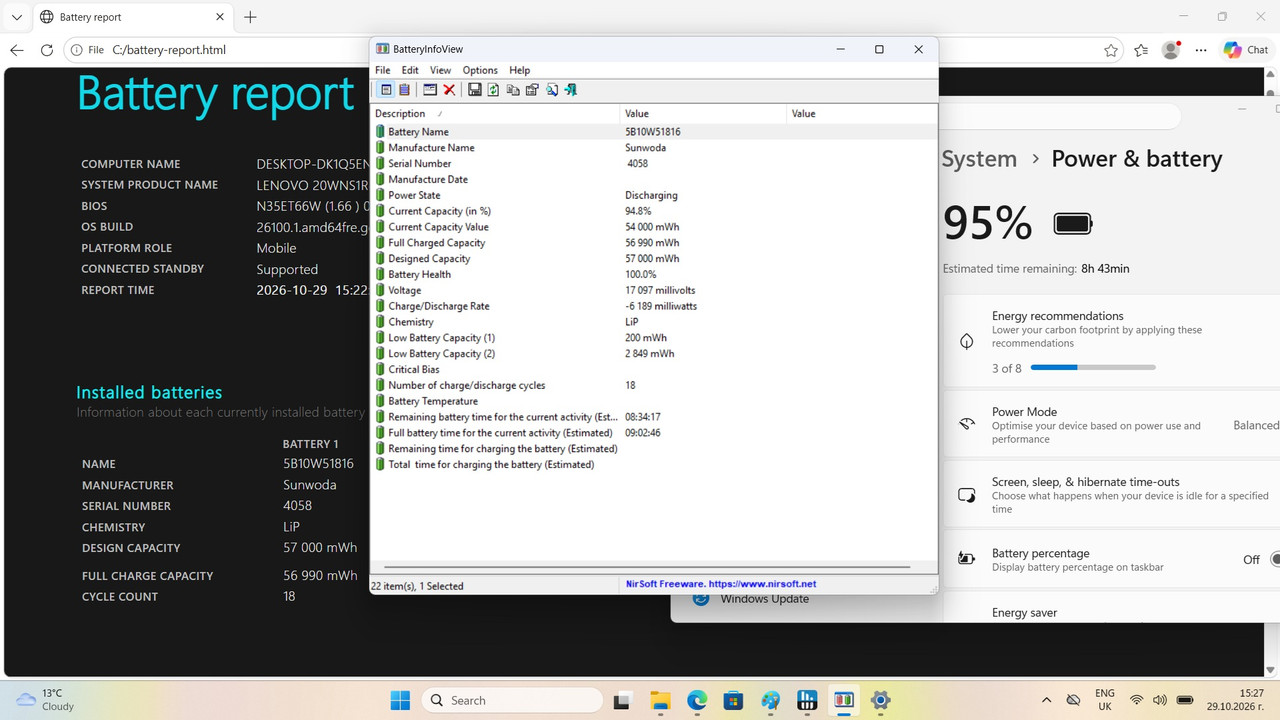Click the Exit toolbar icon in BatteryInfoView

tap(571, 90)
